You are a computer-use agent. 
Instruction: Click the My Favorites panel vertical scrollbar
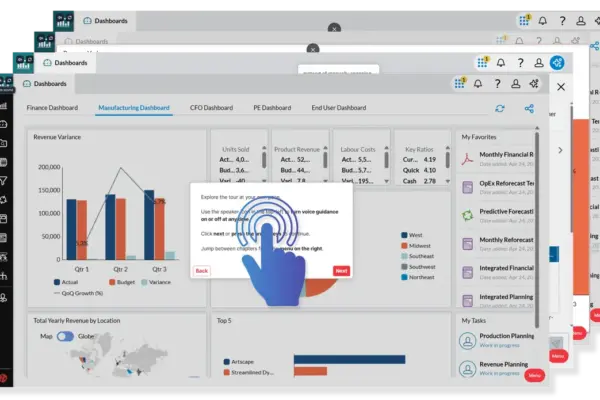(537, 230)
